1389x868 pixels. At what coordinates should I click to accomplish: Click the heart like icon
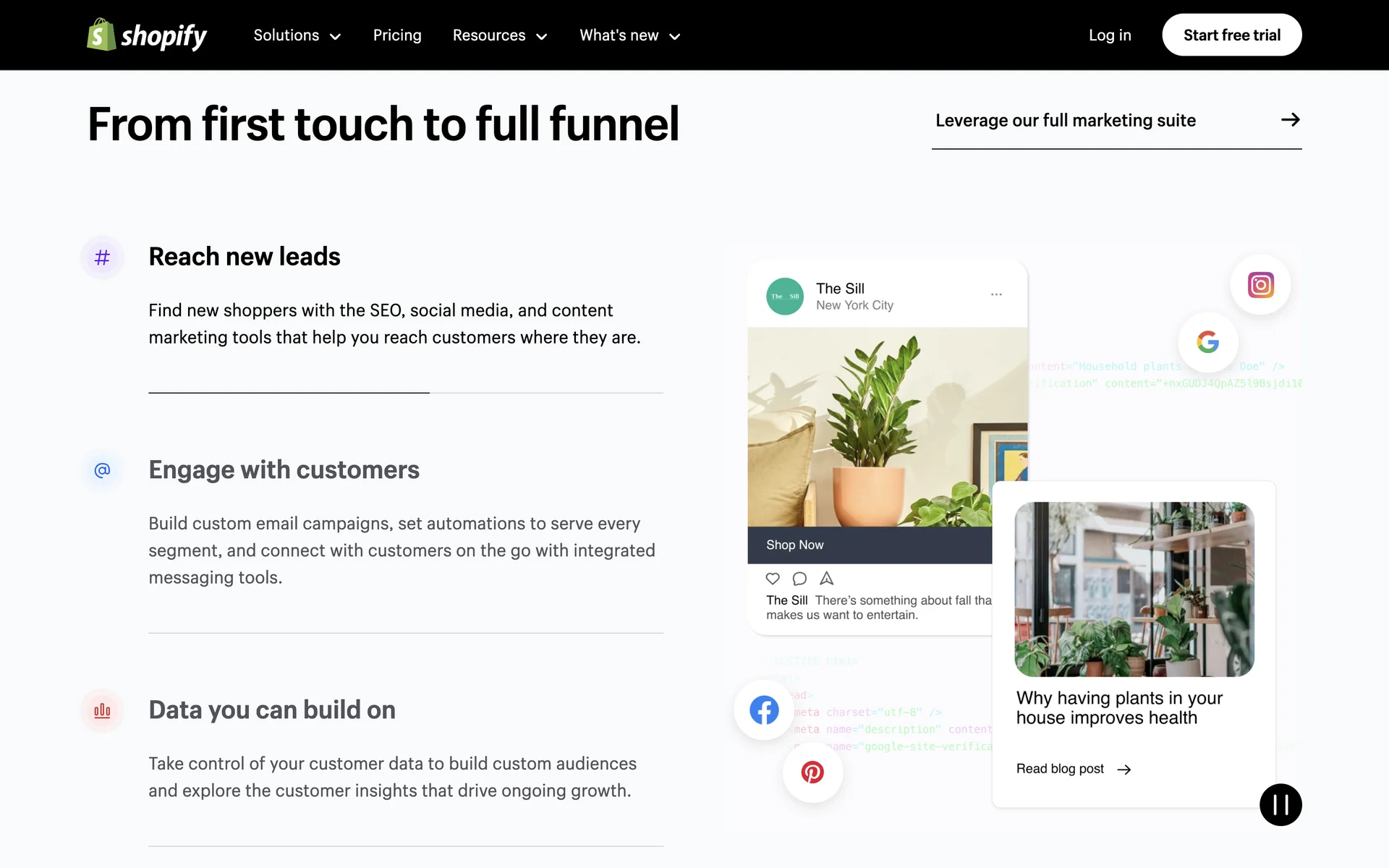tap(773, 579)
